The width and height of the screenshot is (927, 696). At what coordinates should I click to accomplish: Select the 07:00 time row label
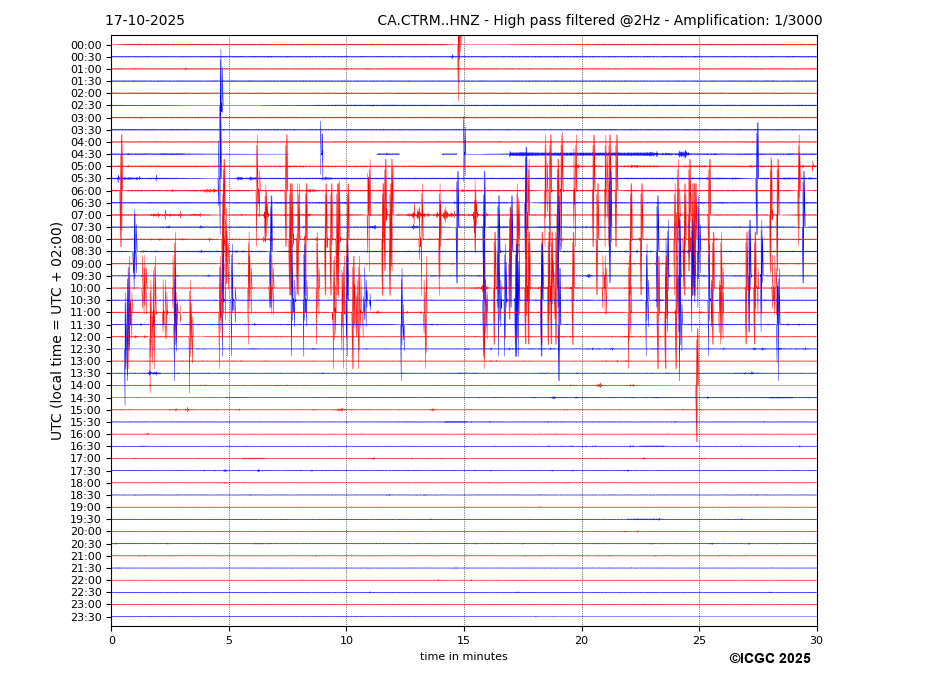pos(86,215)
